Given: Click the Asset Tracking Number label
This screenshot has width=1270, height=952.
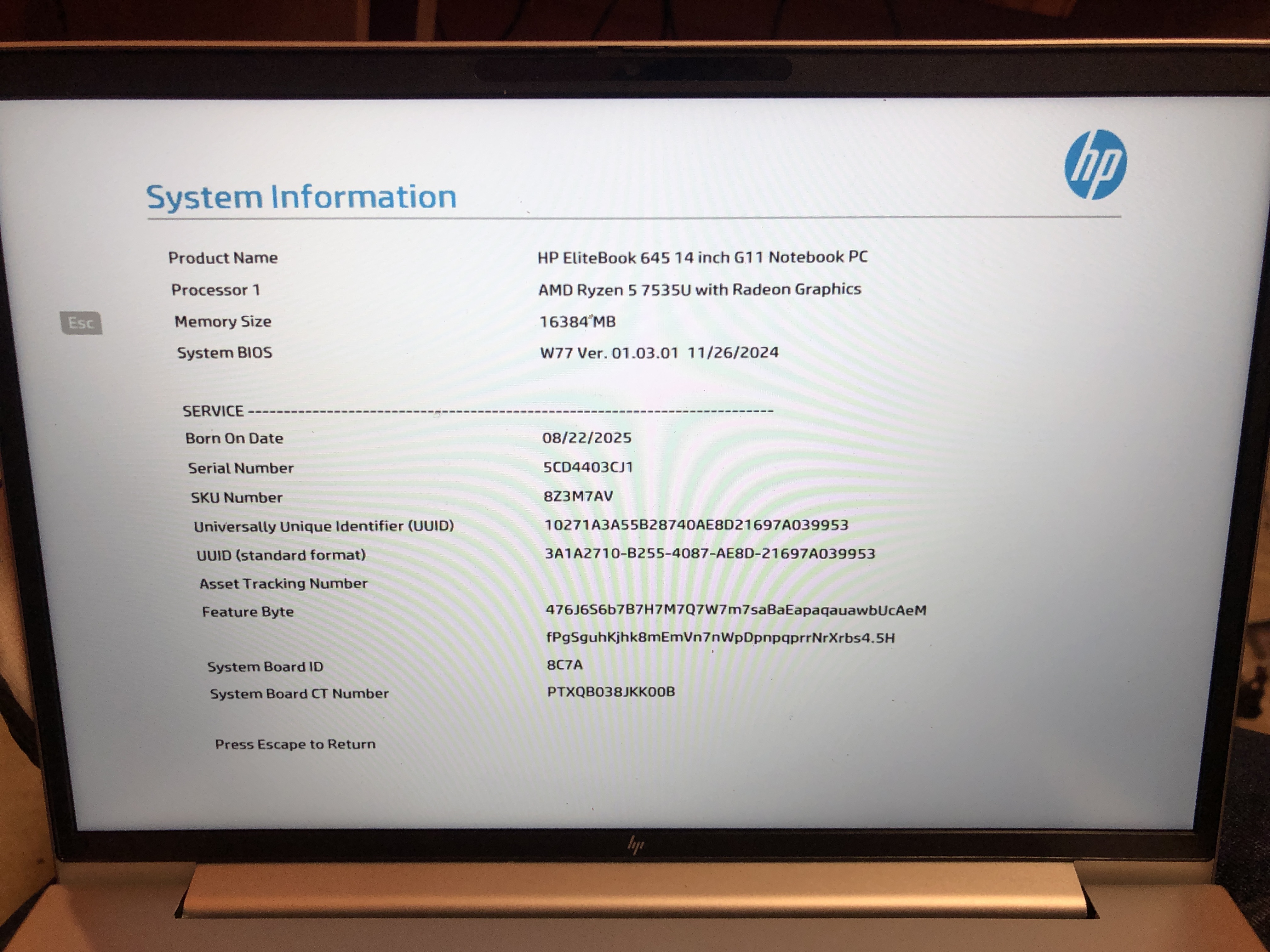Looking at the screenshot, I should (283, 584).
